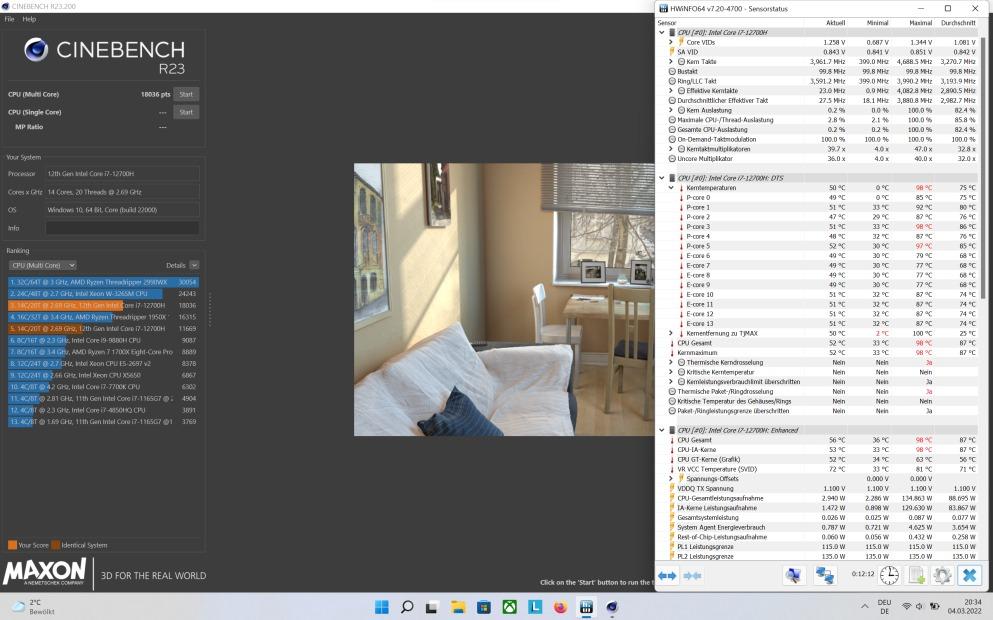Click Minimal column header in HWiNFO
The height and width of the screenshot is (620, 993).
pos(877,23)
